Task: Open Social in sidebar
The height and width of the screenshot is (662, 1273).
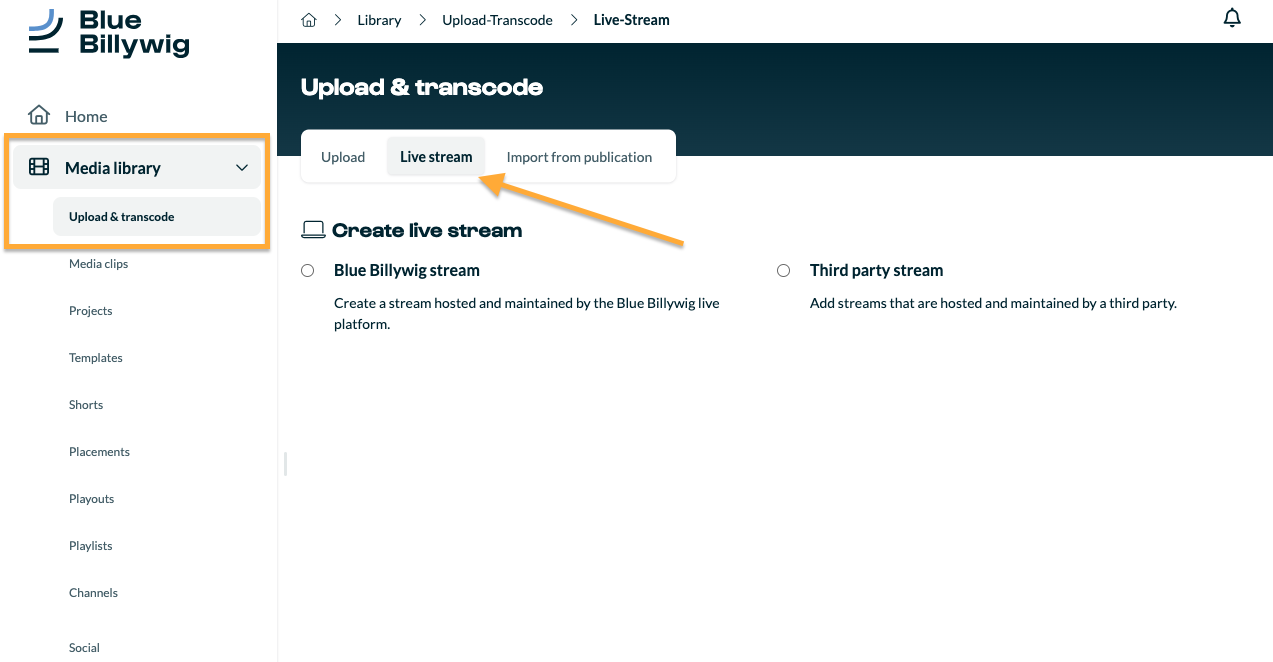Action: 85,648
